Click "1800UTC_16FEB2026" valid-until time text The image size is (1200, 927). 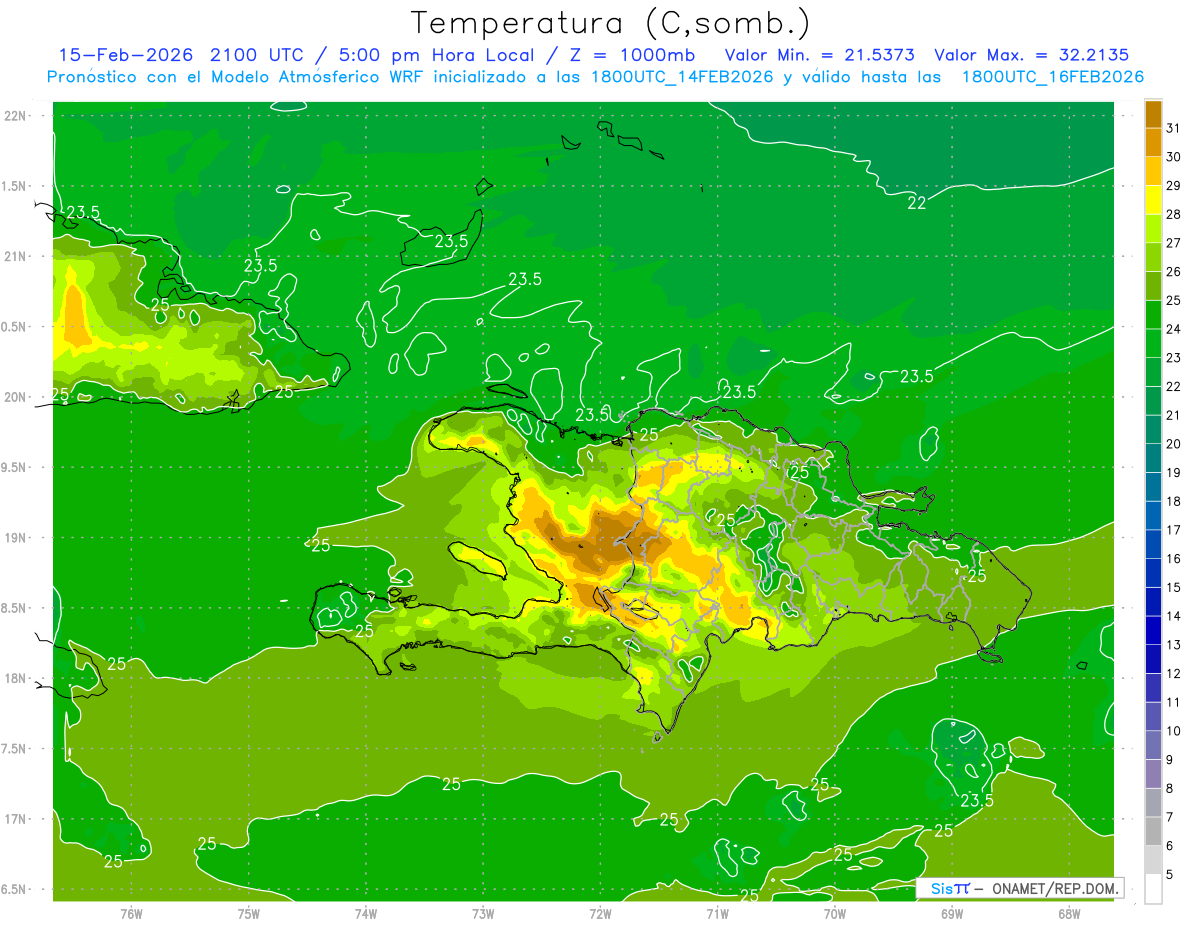pos(1053,77)
